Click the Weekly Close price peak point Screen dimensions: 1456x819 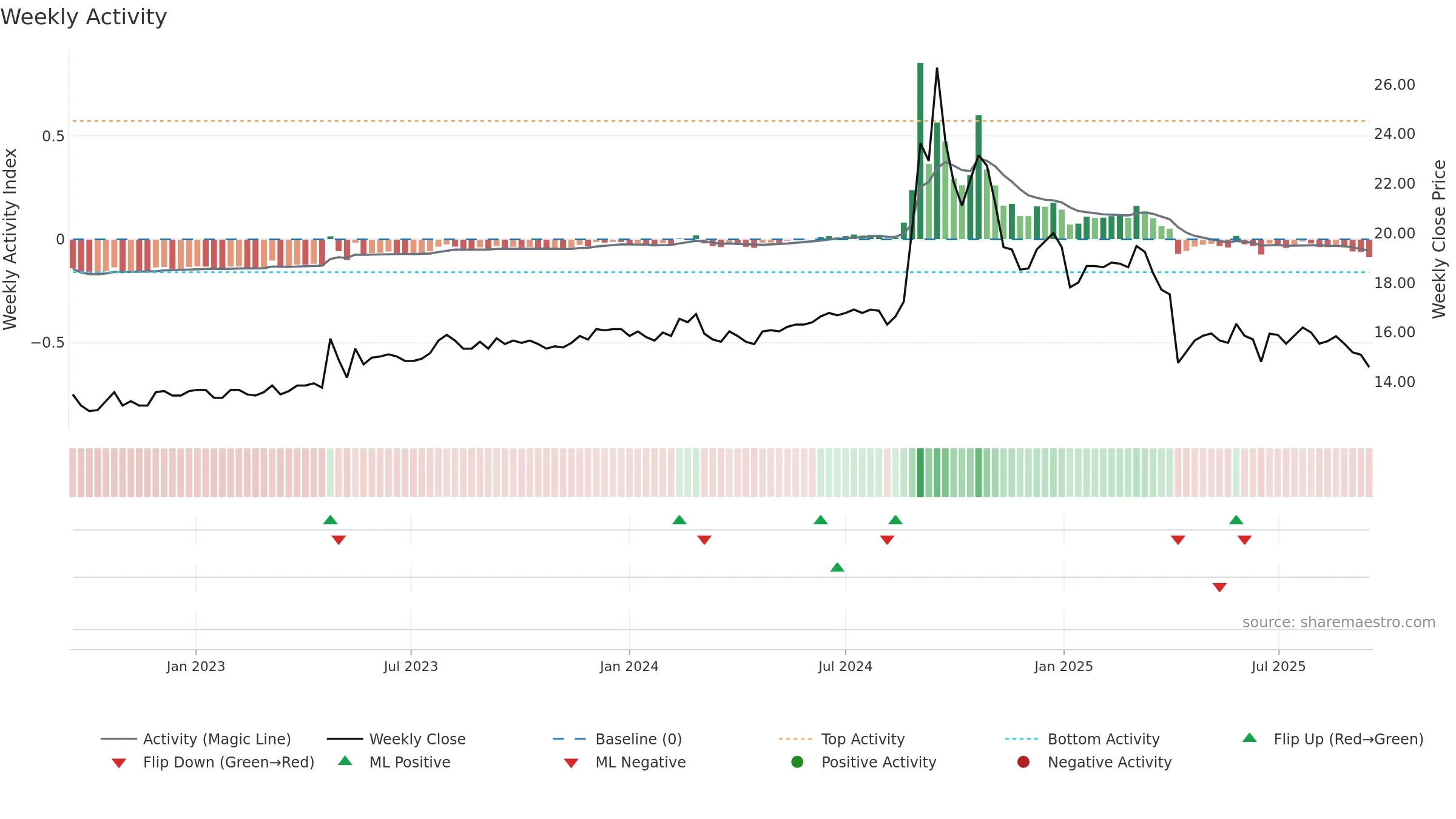tap(937, 69)
